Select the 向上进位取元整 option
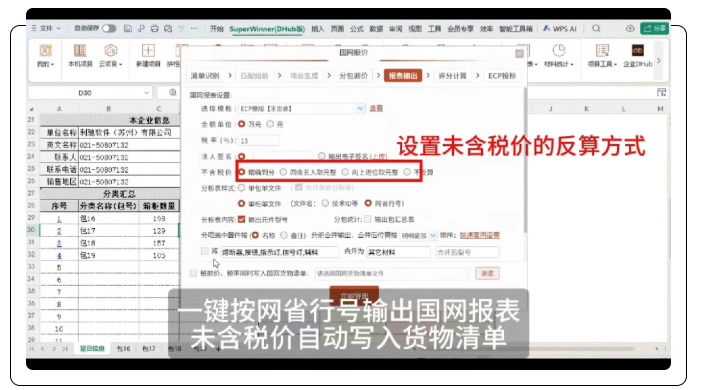 (345, 172)
